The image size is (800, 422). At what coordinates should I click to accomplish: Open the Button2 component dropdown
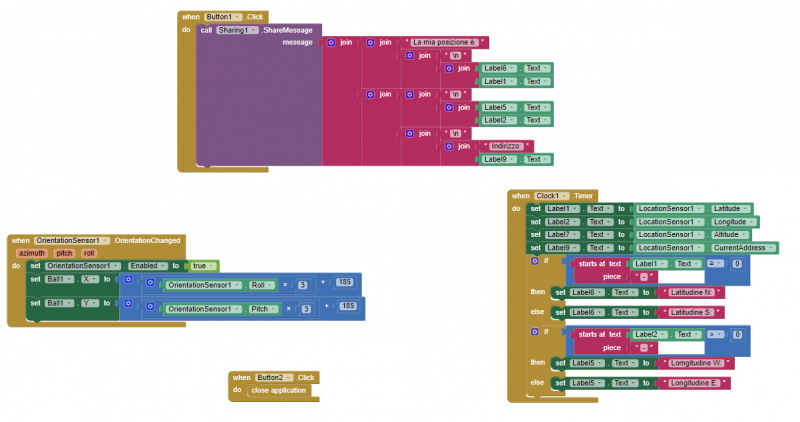pos(272,377)
